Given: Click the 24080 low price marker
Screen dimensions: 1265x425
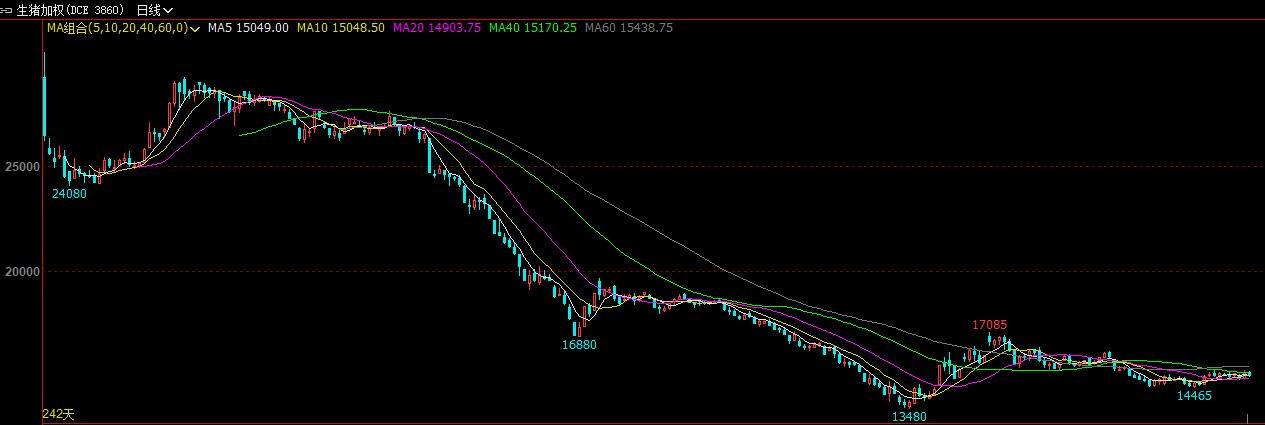Looking at the screenshot, I should pyautogui.click(x=69, y=194).
